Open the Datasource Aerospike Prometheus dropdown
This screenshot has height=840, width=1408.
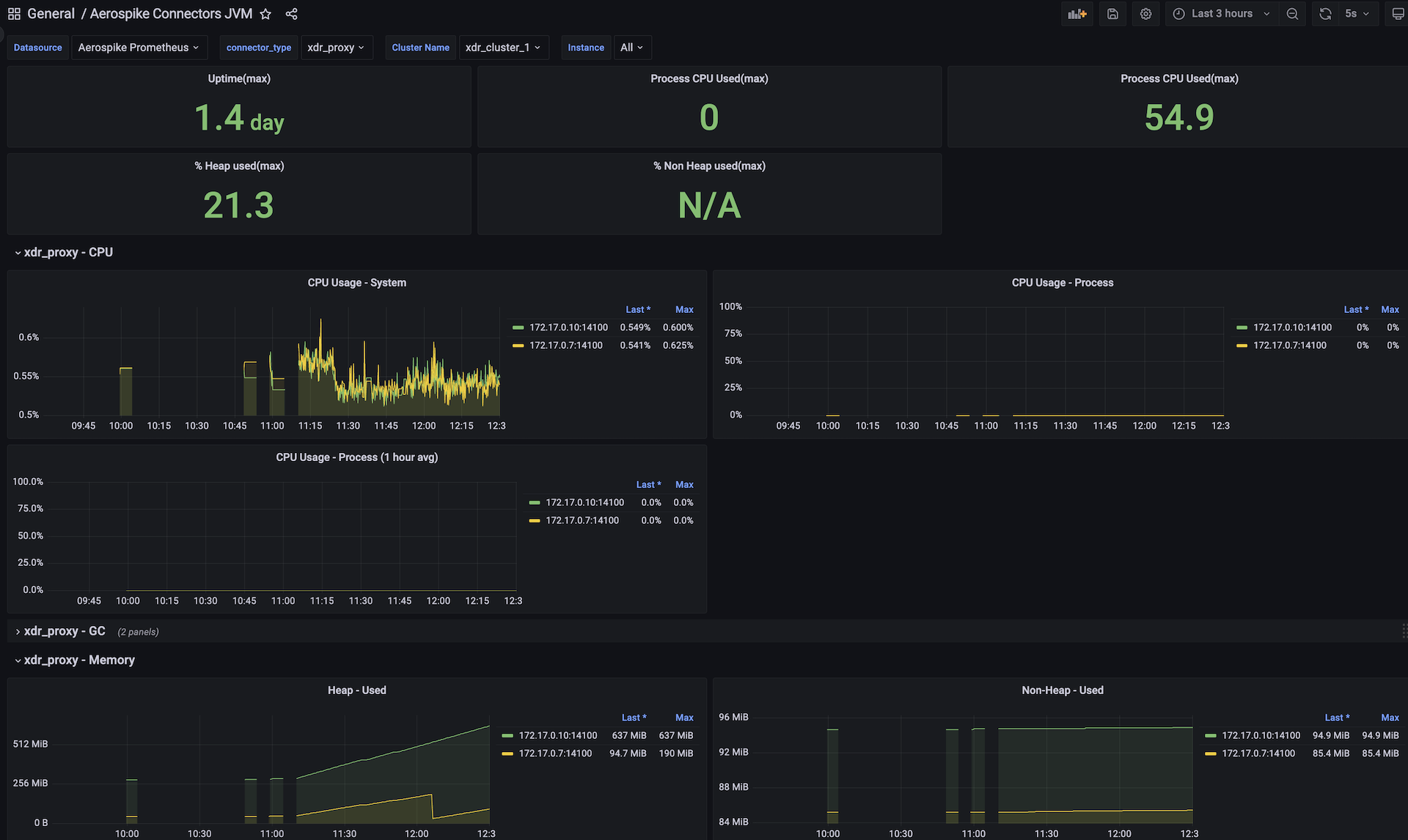pos(139,48)
